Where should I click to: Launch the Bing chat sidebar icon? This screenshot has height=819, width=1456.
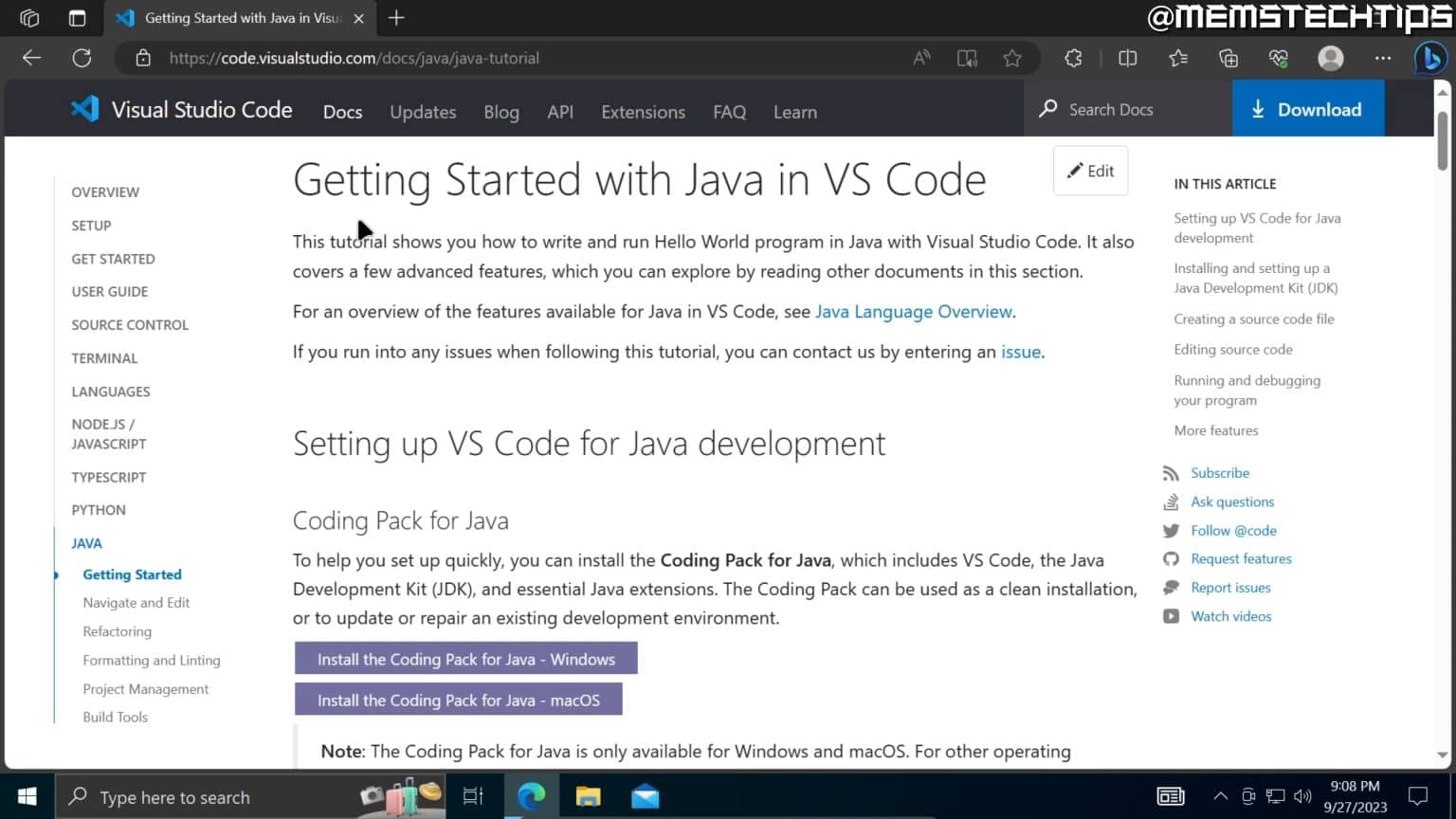pos(1430,58)
